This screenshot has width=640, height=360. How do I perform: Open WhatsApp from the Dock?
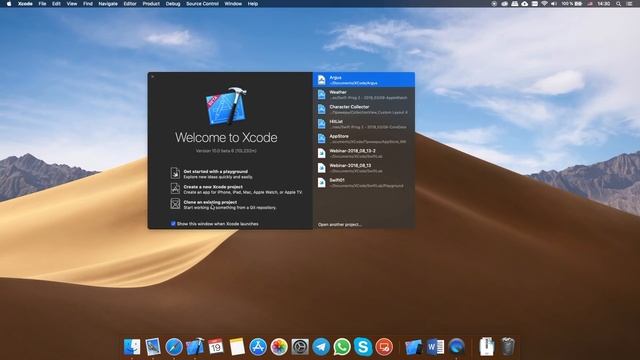[342, 347]
